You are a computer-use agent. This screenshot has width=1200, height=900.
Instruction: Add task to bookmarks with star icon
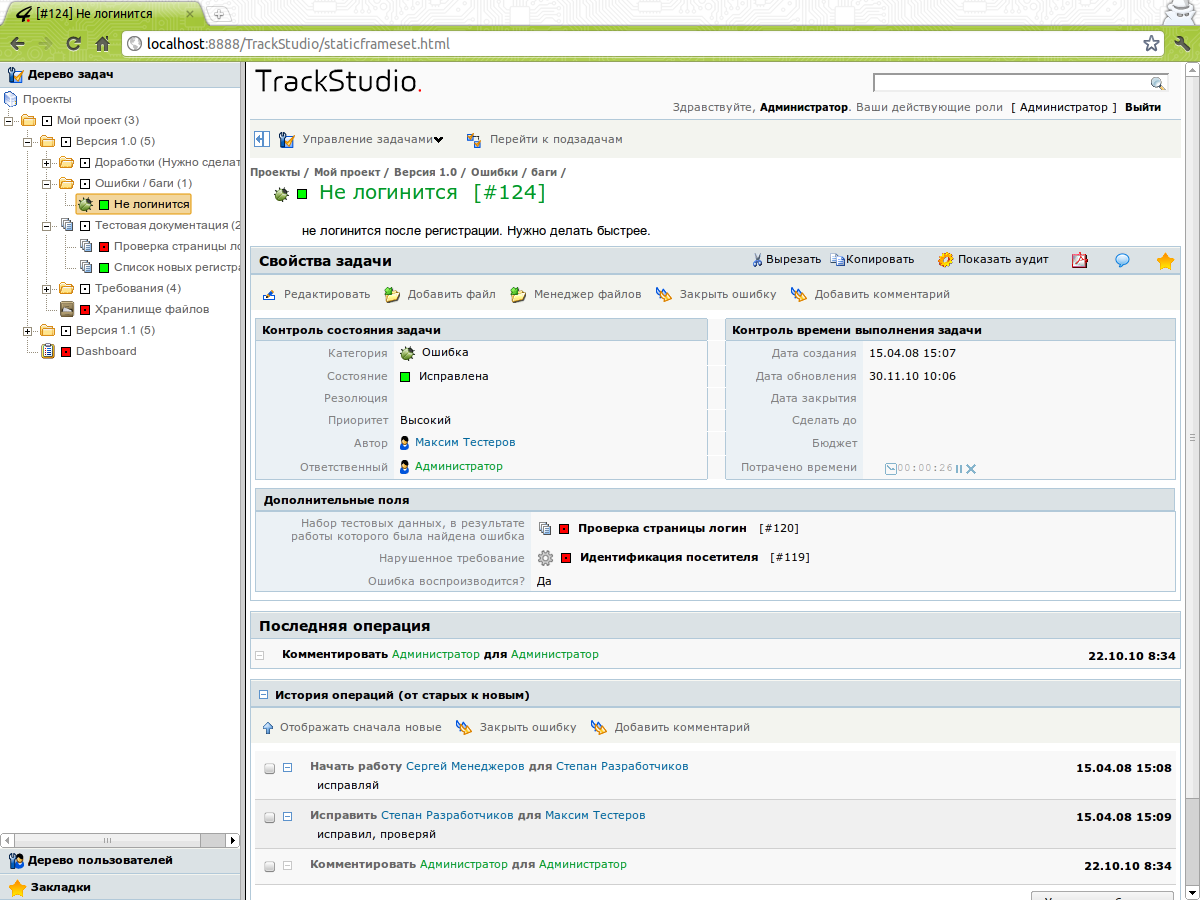(1165, 261)
